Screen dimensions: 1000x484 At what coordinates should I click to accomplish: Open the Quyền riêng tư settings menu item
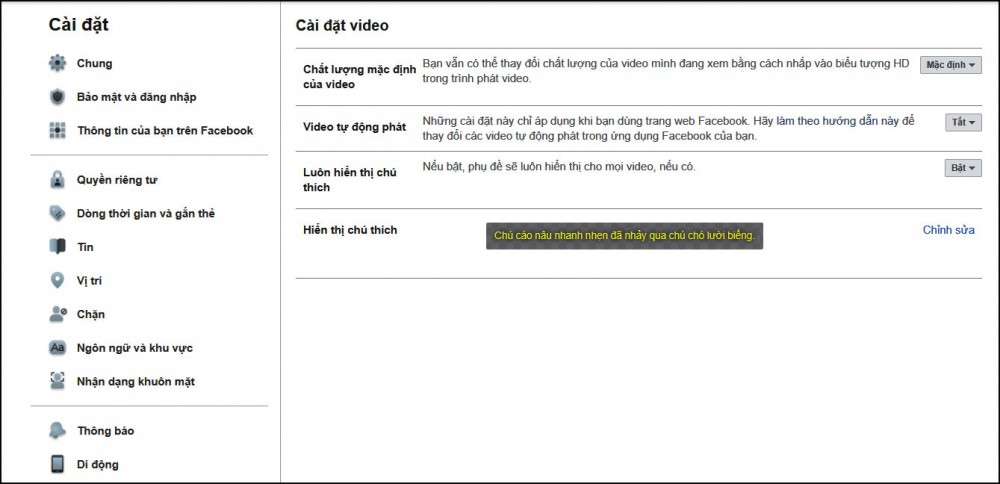[117, 180]
